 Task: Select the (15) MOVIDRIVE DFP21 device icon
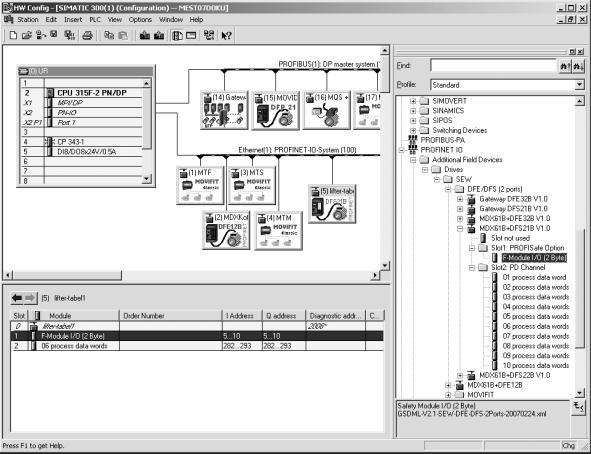point(276,110)
